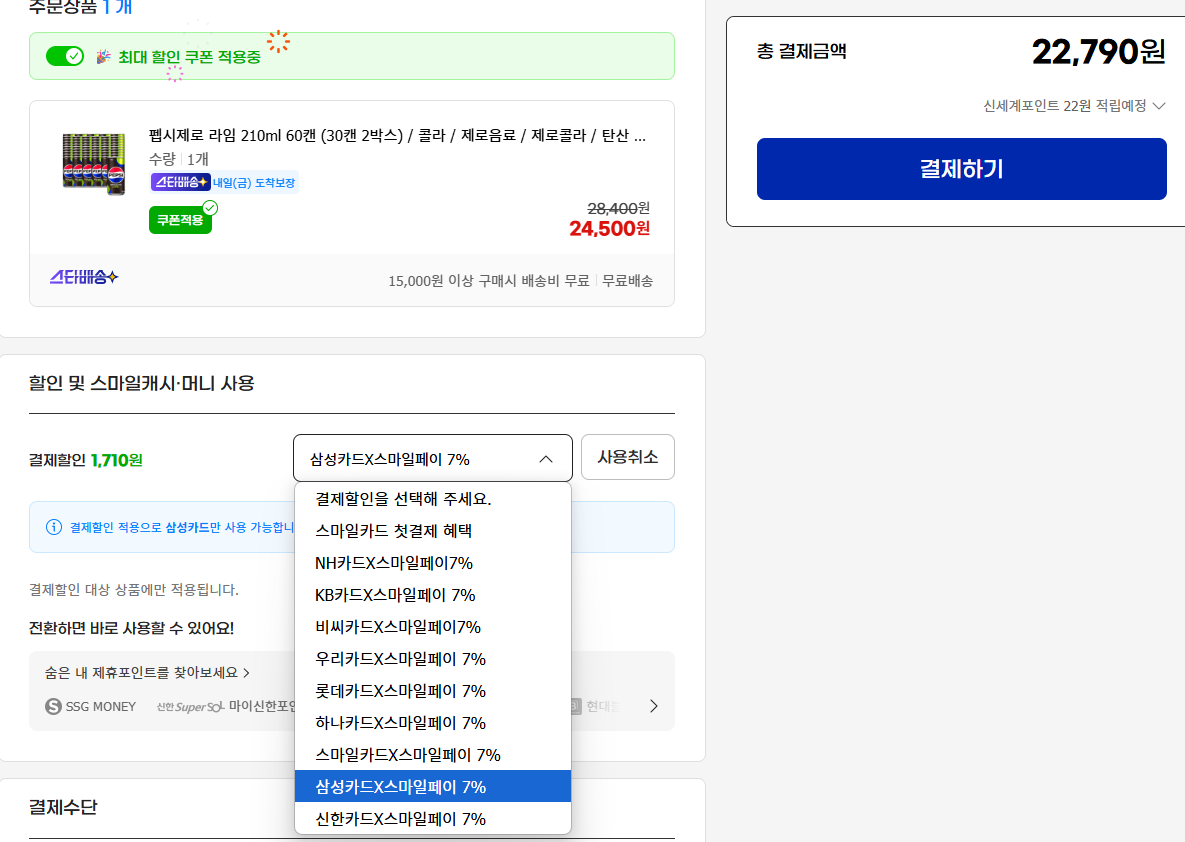The width and height of the screenshot is (1185, 842).
Task: Turn off the 최대 할인 쿠폰 toggle
Action: coord(65,56)
